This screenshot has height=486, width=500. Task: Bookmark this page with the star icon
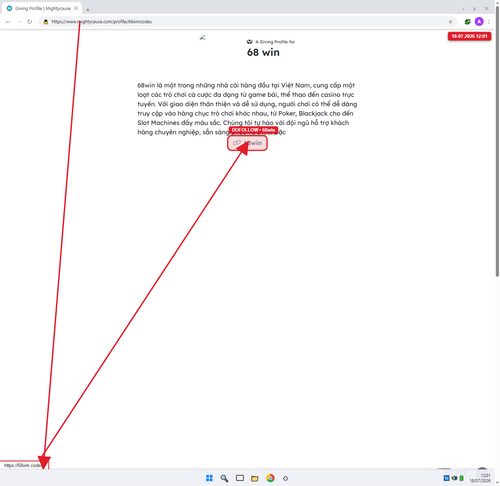point(450,22)
